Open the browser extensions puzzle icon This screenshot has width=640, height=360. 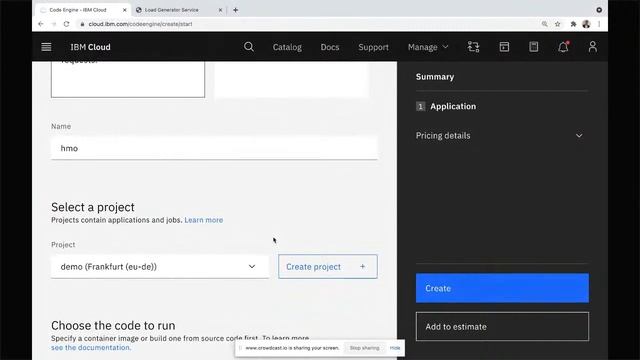tap(573, 24)
